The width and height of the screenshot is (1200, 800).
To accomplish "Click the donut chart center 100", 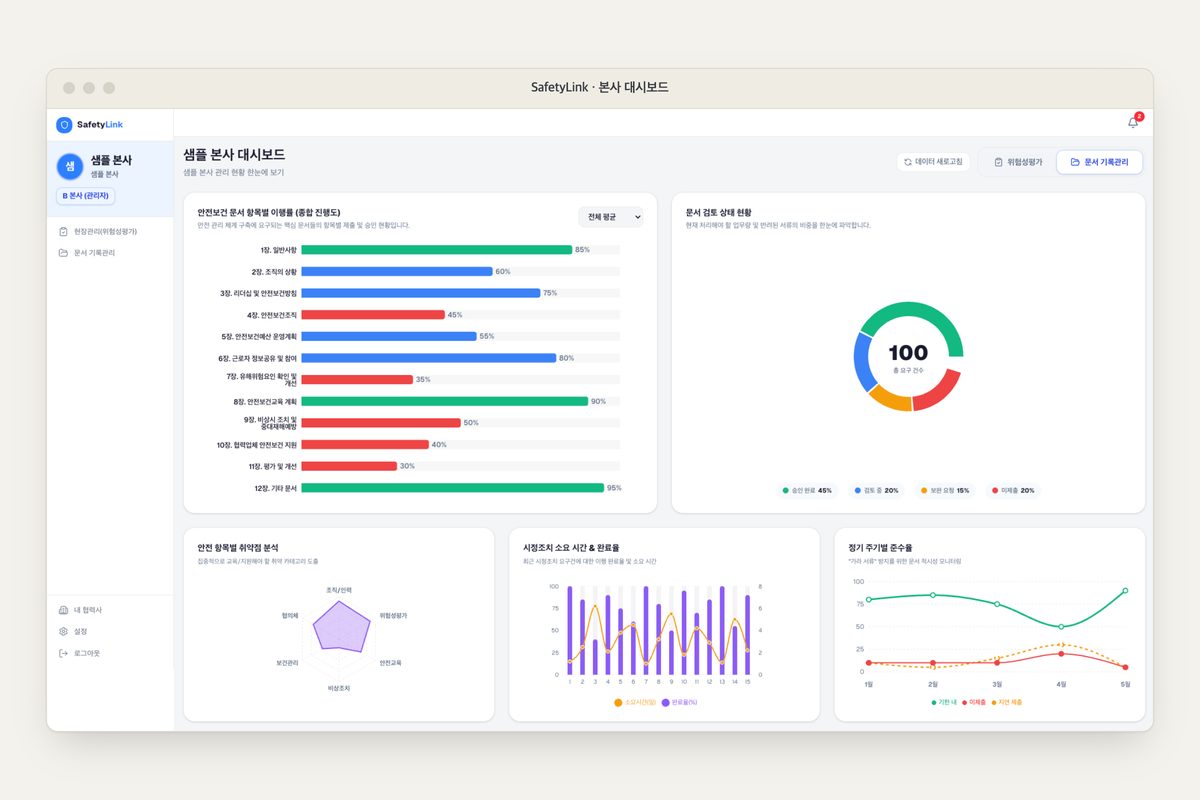I will tap(908, 352).
